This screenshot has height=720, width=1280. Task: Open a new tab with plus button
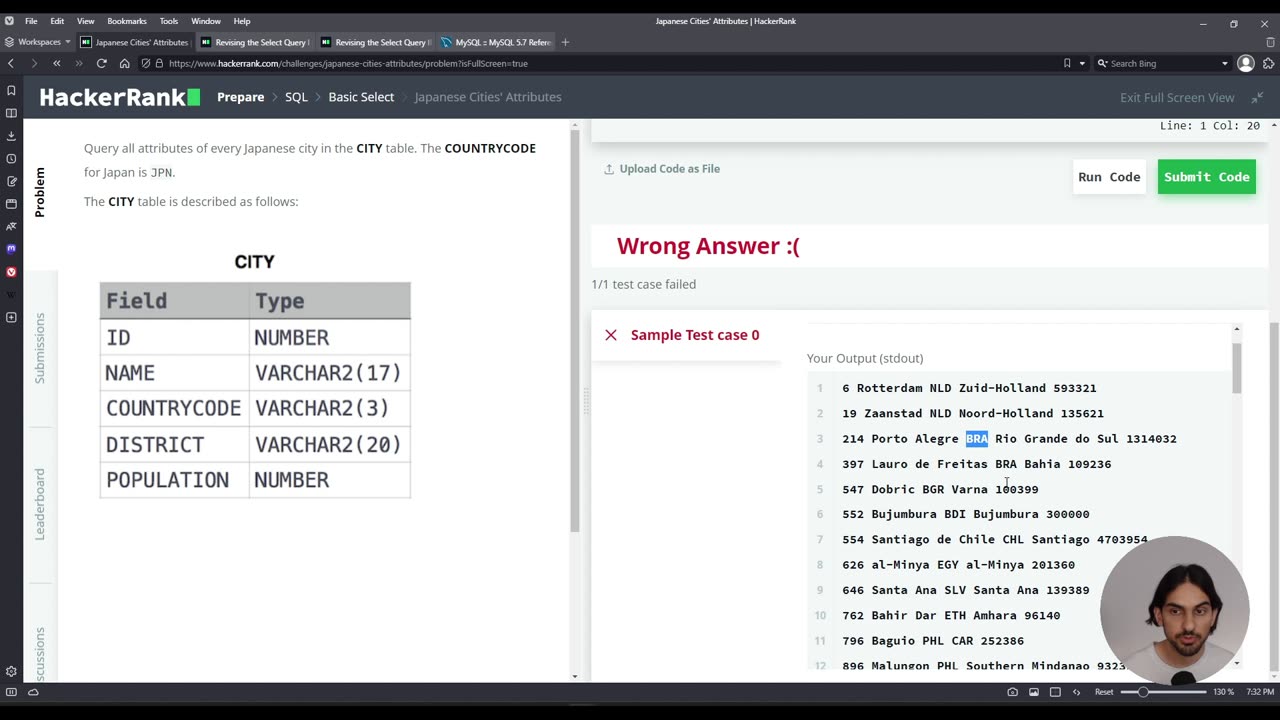click(565, 42)
